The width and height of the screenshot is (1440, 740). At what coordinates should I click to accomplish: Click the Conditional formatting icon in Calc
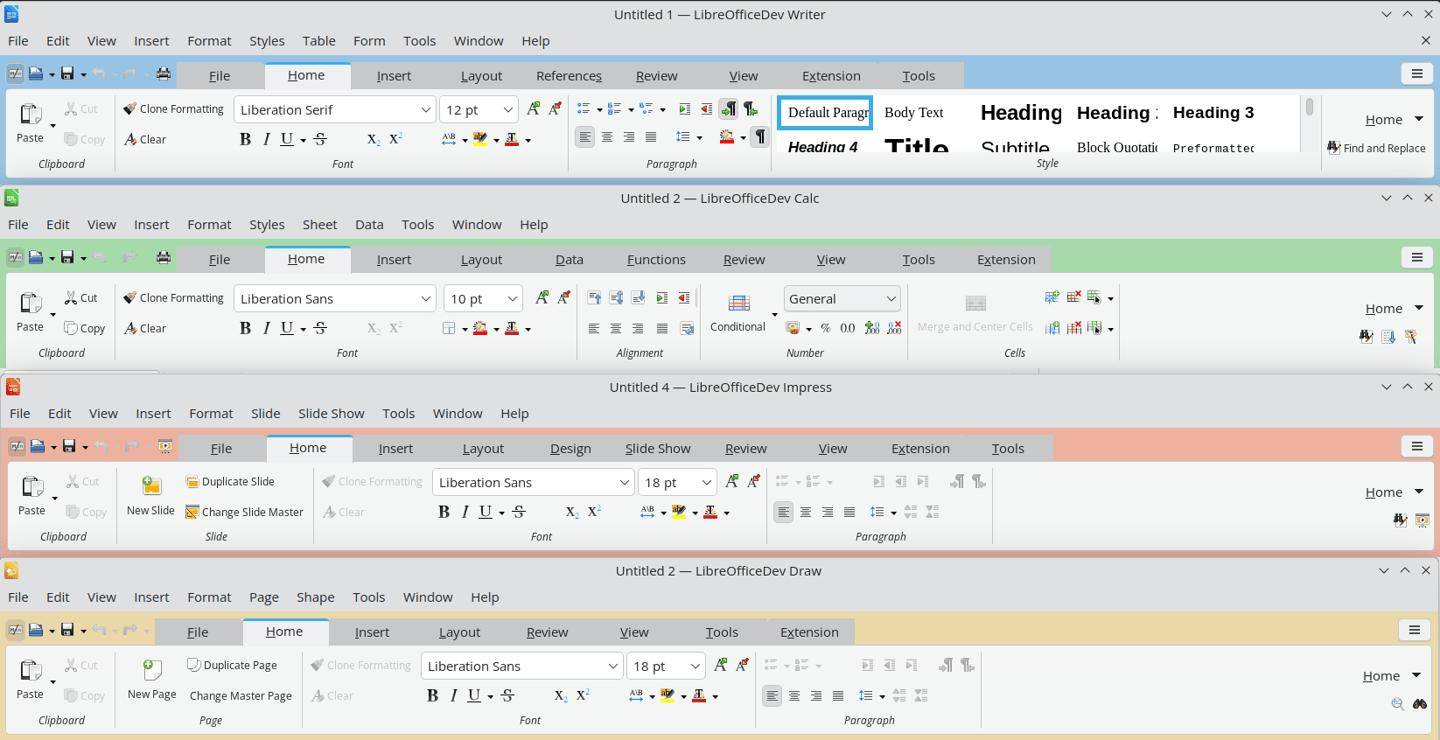(x=738, y=312)
